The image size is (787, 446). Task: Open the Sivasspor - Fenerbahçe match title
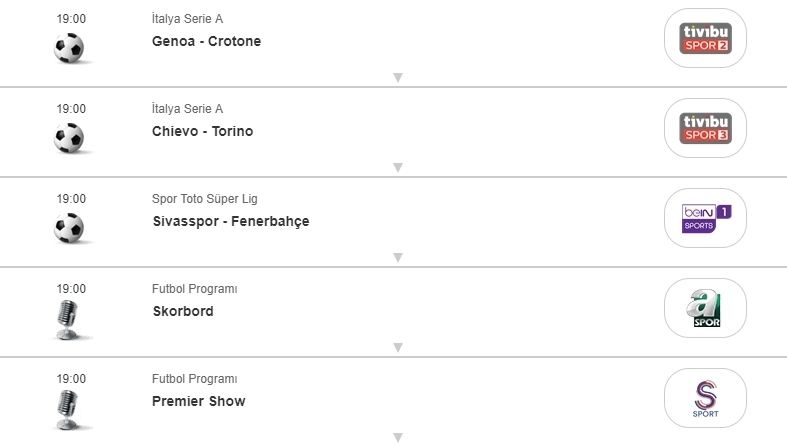(x=230, y=222)
